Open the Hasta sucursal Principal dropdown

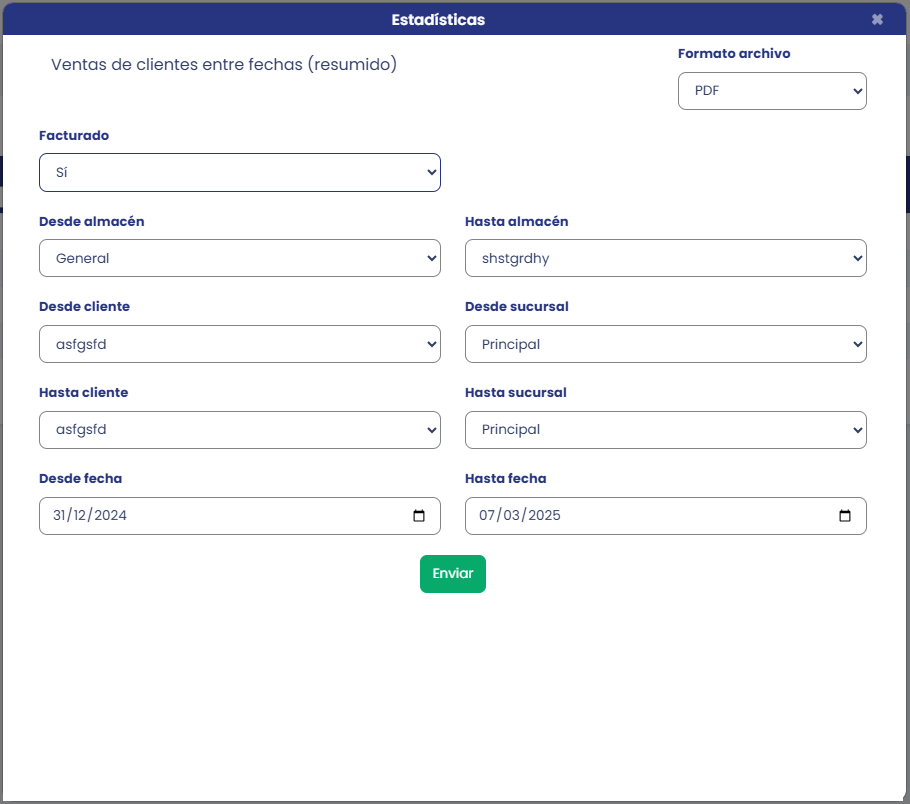[x=666, y=430]
